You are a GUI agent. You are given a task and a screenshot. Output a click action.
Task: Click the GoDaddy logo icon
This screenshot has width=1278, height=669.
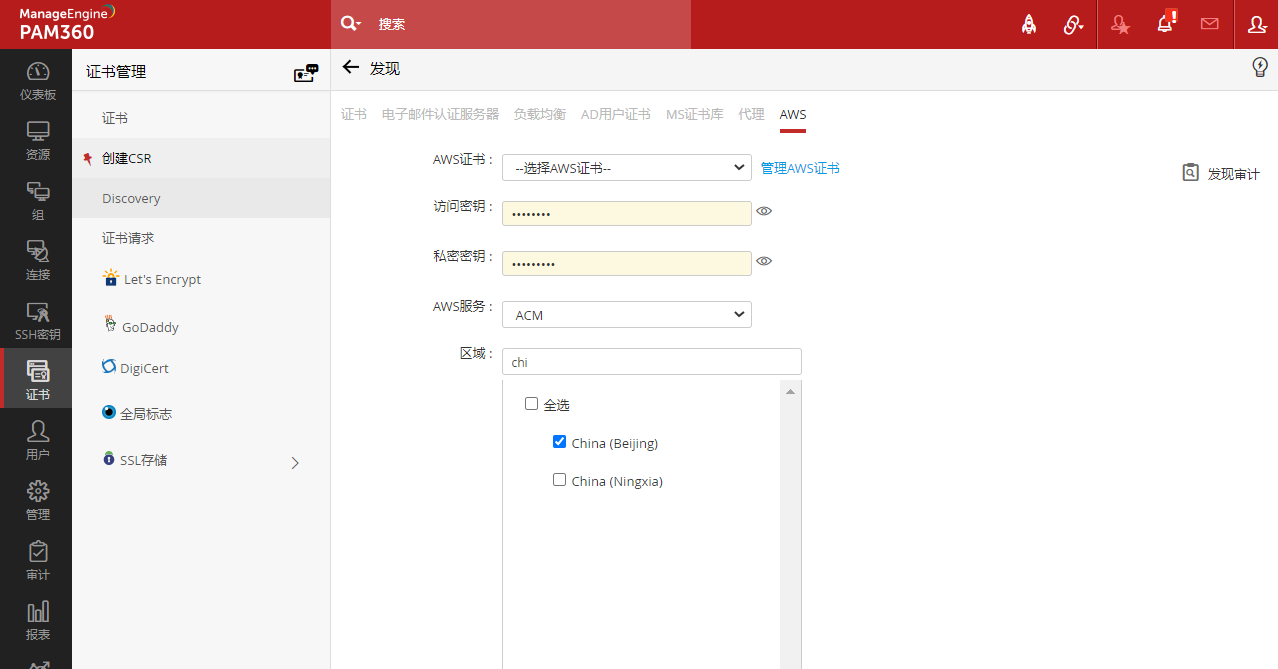click(x=110, y=323)
